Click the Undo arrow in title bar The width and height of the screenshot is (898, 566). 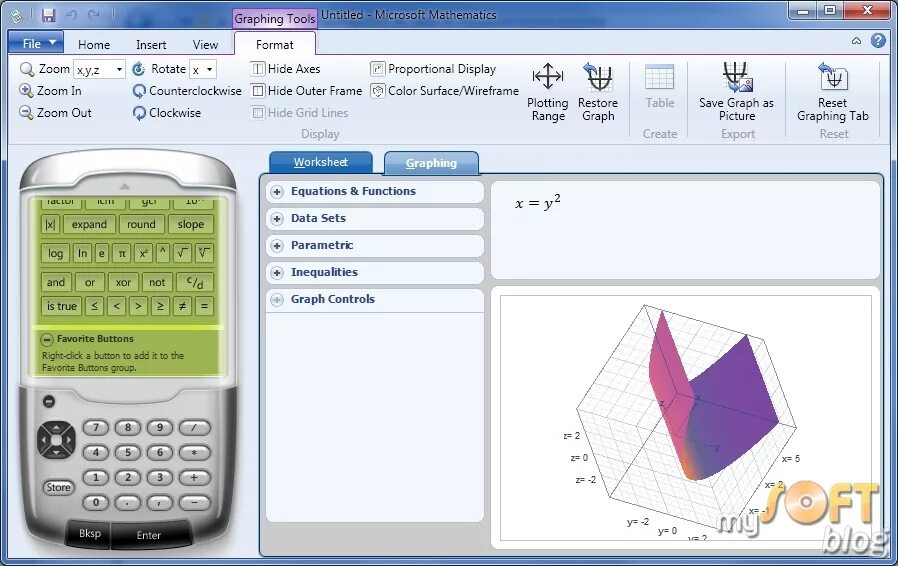72,15
